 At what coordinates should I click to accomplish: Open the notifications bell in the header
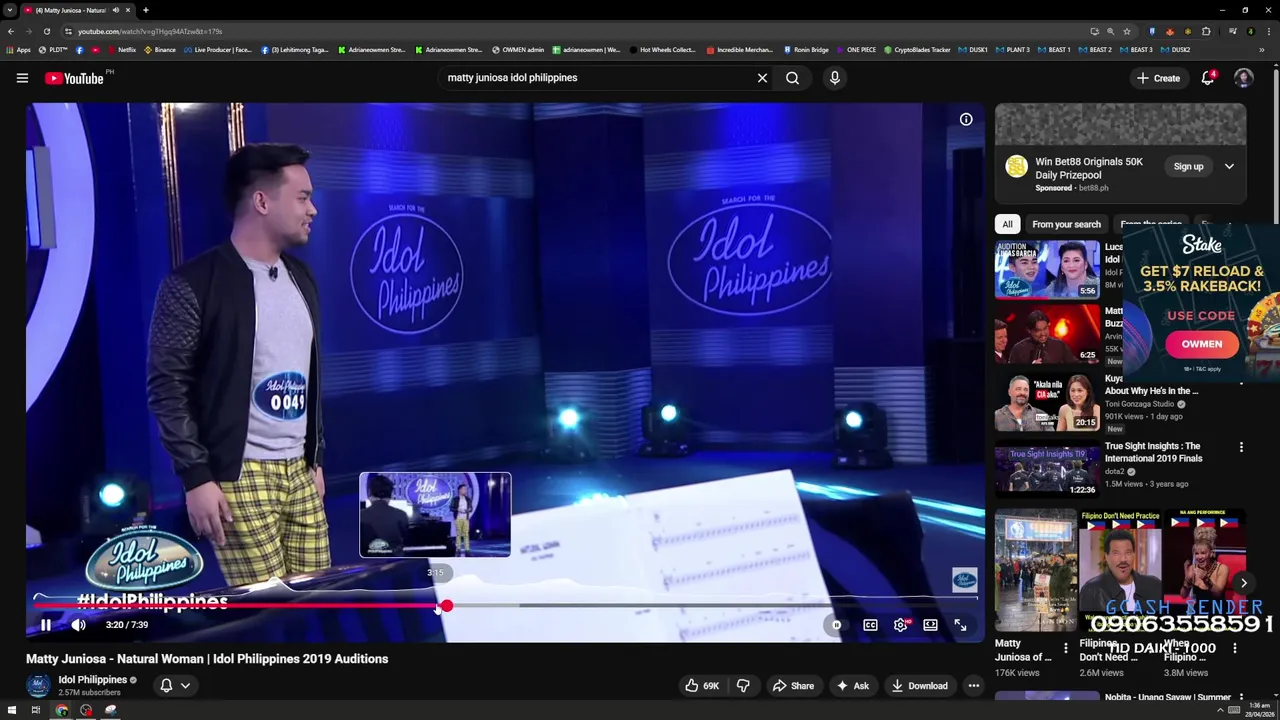(1208, 78)
